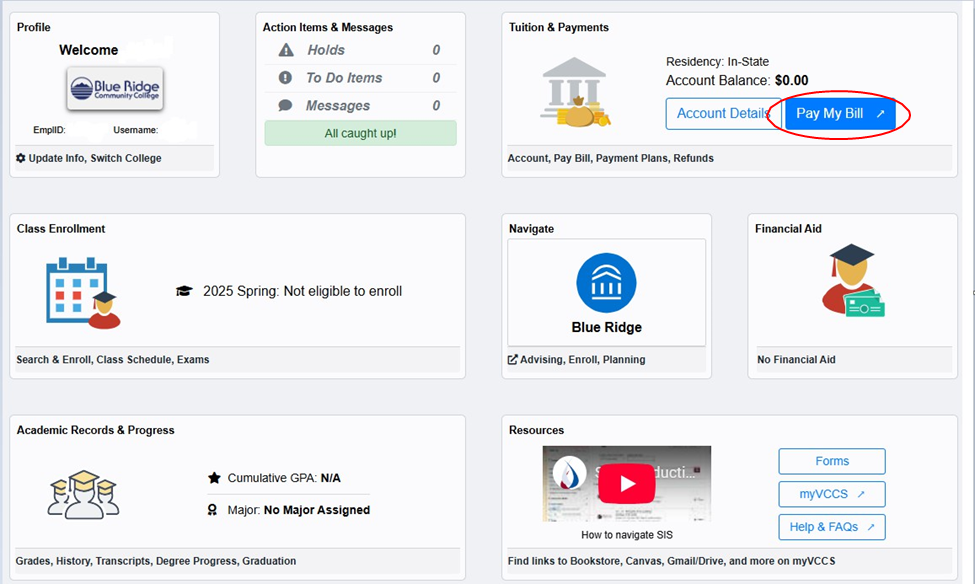Open Advising, Enroll, Planning link
Screen dimensions: 975x584
(x=577, y=360)
